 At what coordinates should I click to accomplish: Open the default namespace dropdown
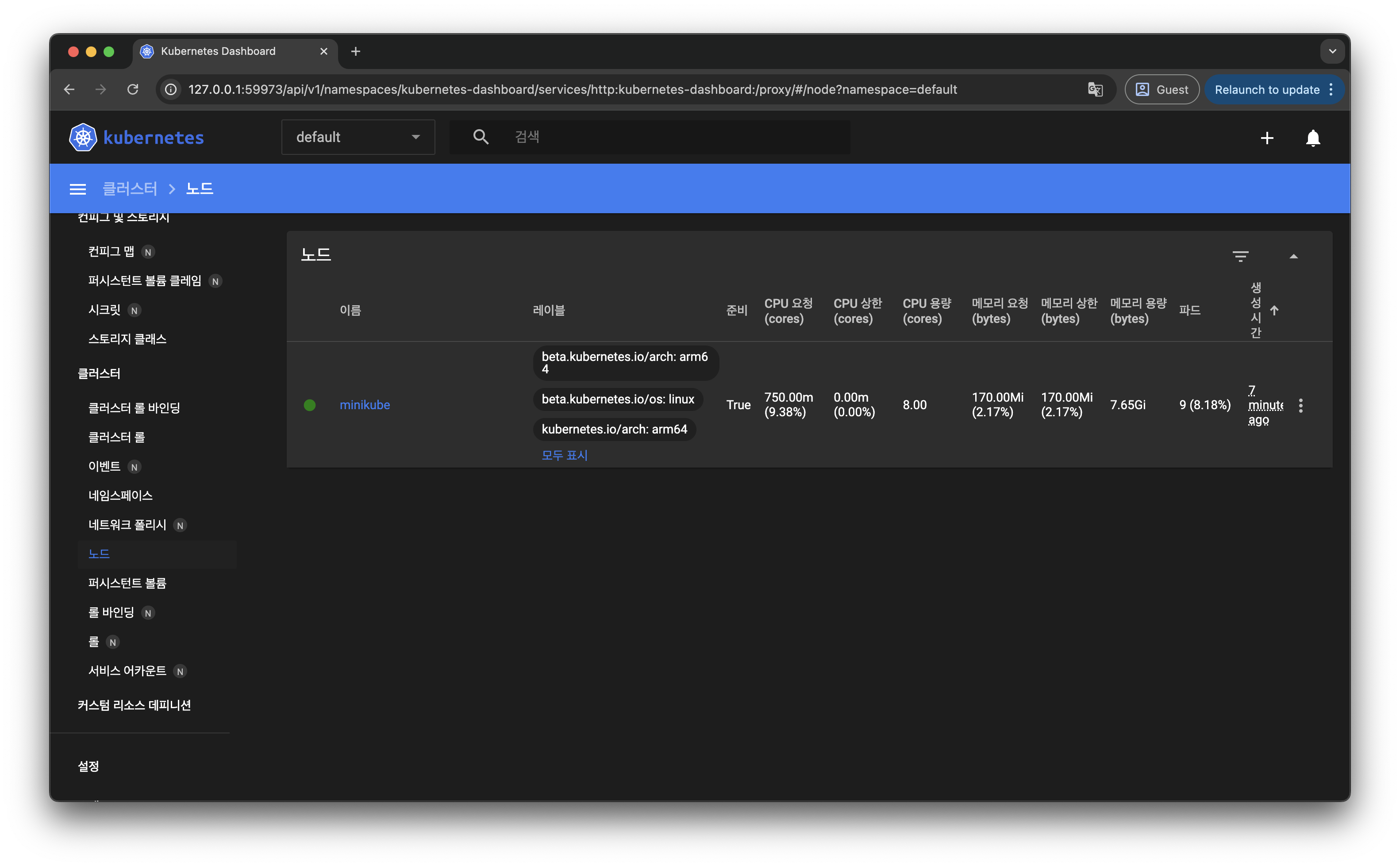358,137
